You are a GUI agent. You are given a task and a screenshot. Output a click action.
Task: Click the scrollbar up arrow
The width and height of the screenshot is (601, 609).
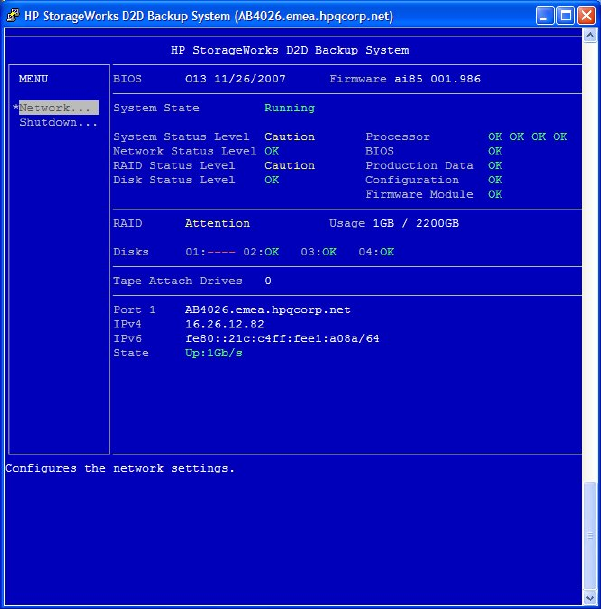pos(590,36)
